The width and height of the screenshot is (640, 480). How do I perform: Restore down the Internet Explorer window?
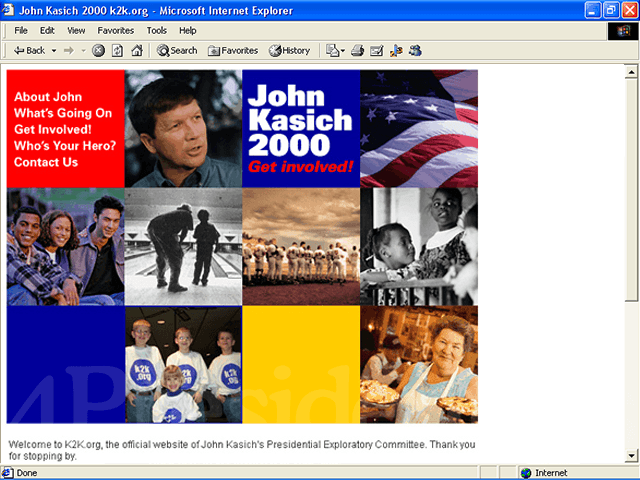click(611, 10)
